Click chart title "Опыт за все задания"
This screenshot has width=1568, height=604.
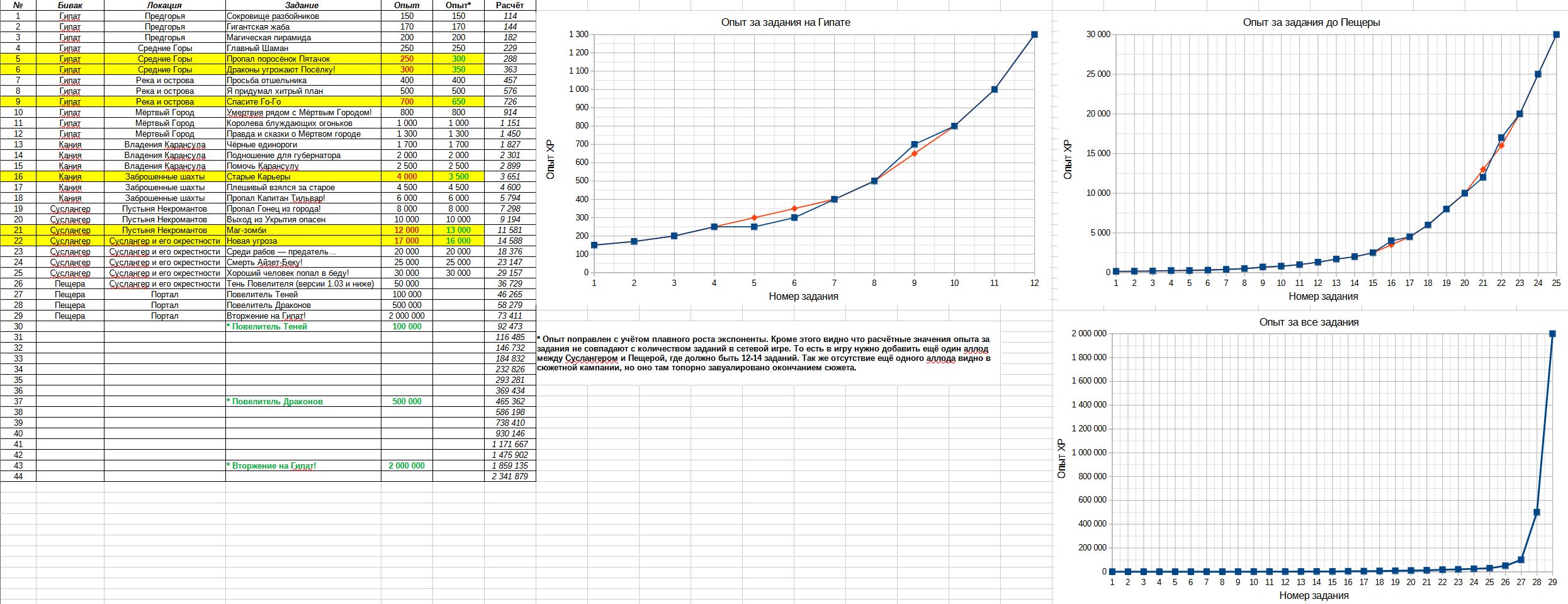[x=1309, y=322]
